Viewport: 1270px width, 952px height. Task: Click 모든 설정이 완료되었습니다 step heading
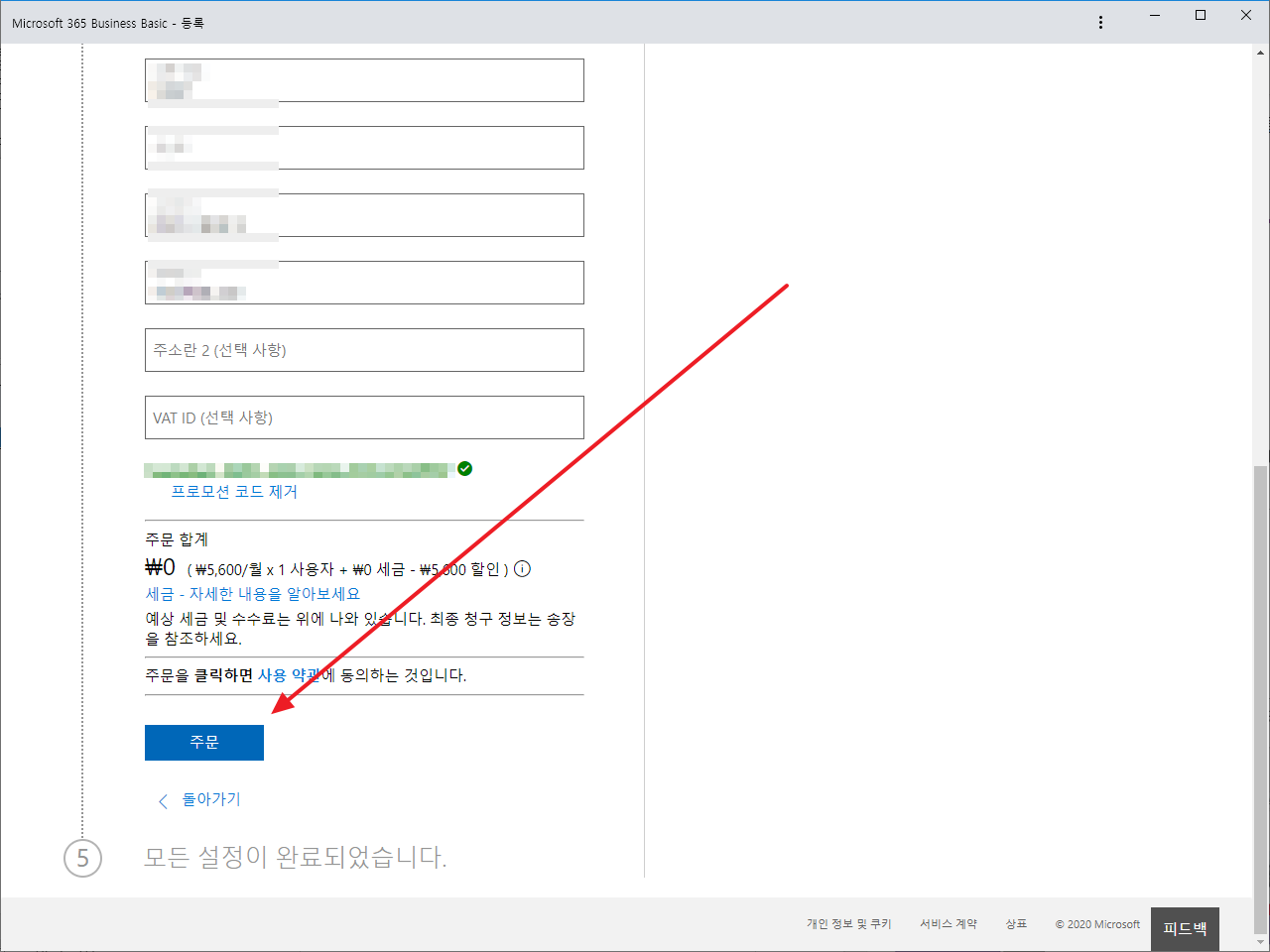click(296, 857)
